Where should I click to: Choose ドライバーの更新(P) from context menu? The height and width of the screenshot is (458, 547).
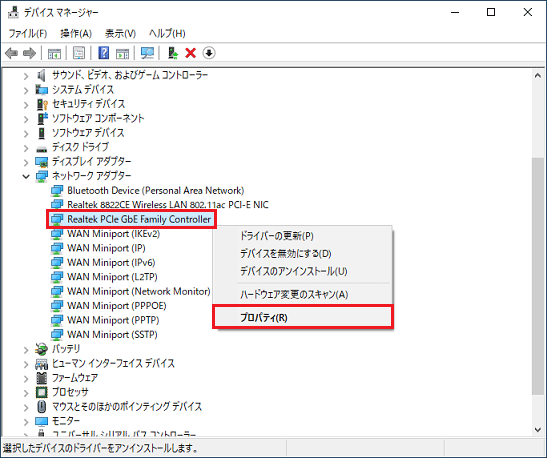pos(303,236)
